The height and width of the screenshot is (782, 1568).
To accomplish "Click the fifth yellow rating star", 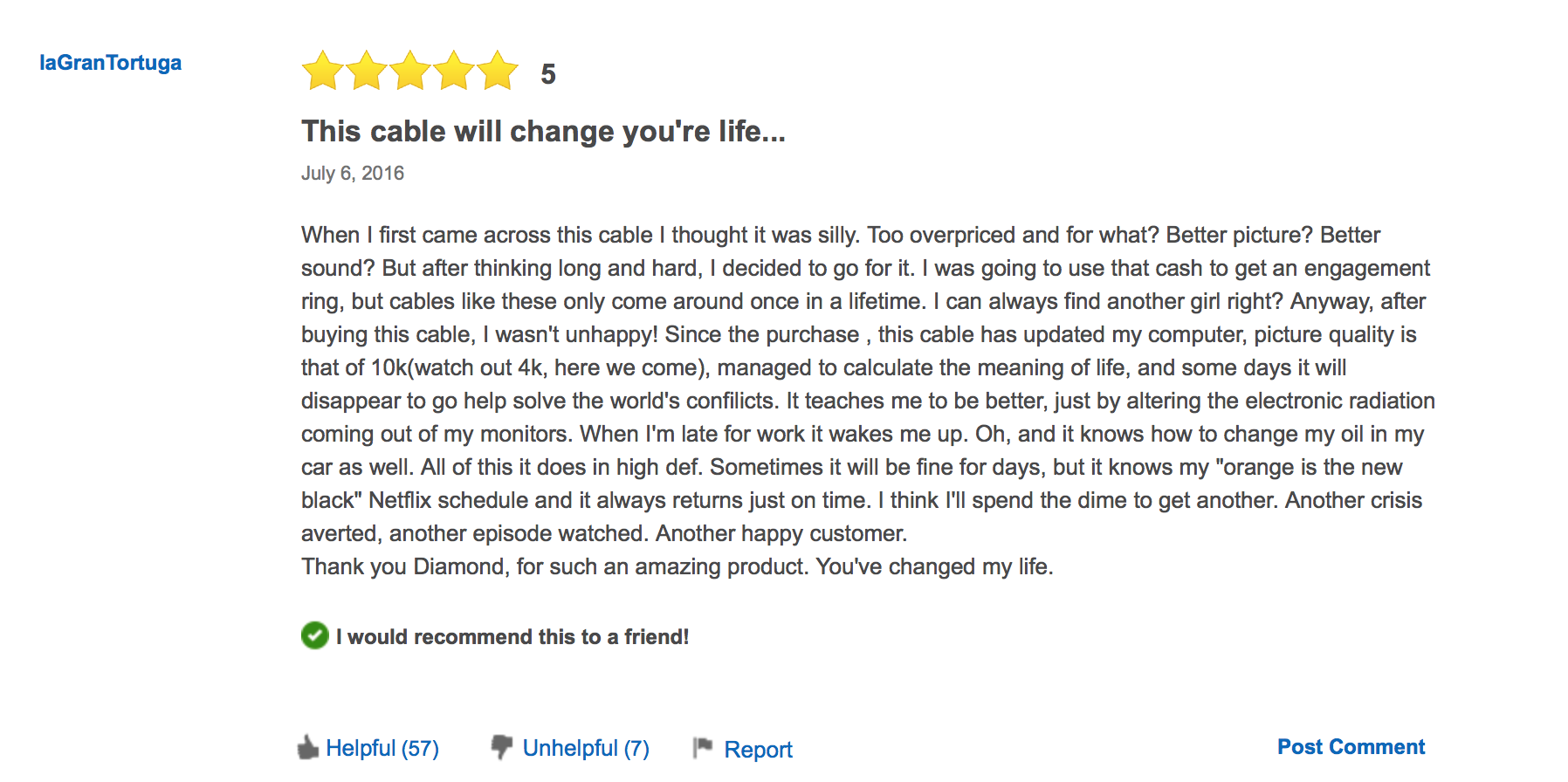I will (498, 71).
